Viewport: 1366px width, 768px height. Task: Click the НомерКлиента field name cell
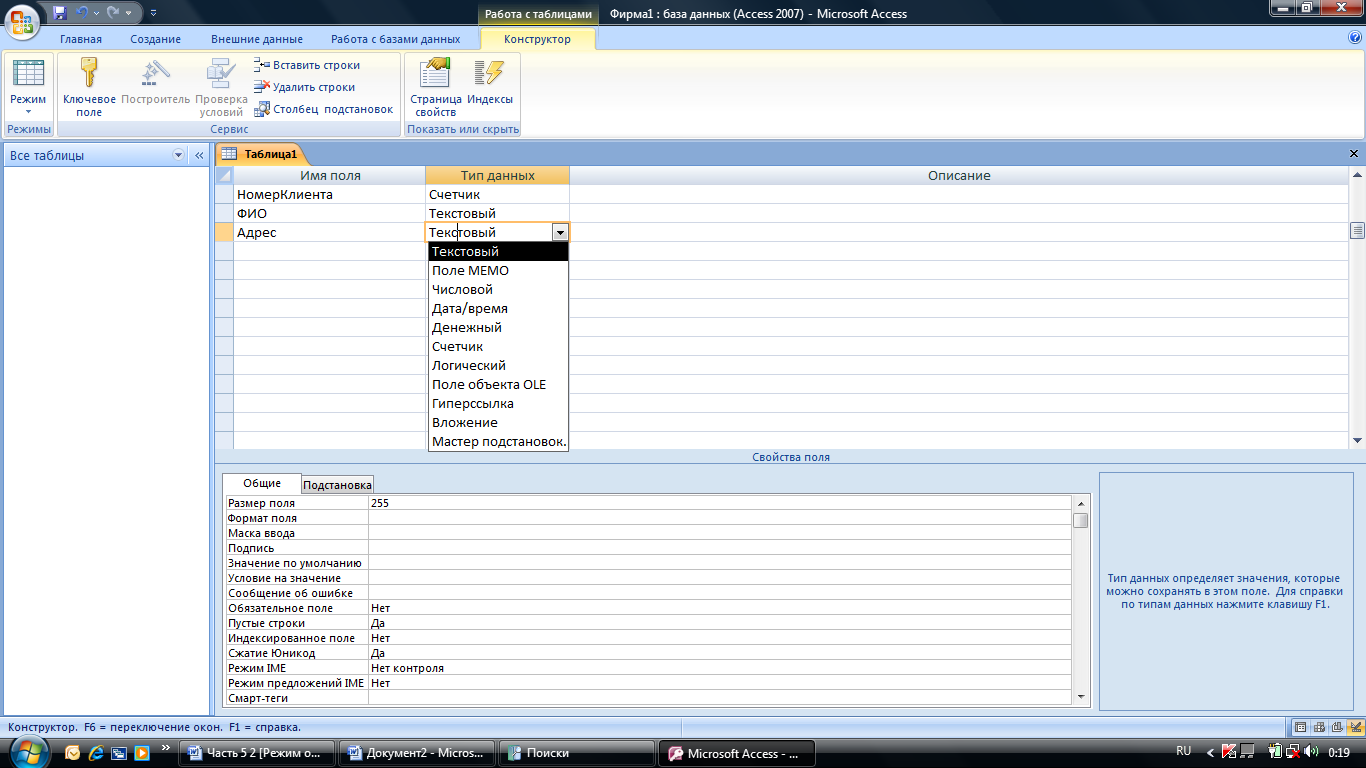pos(329,194)
